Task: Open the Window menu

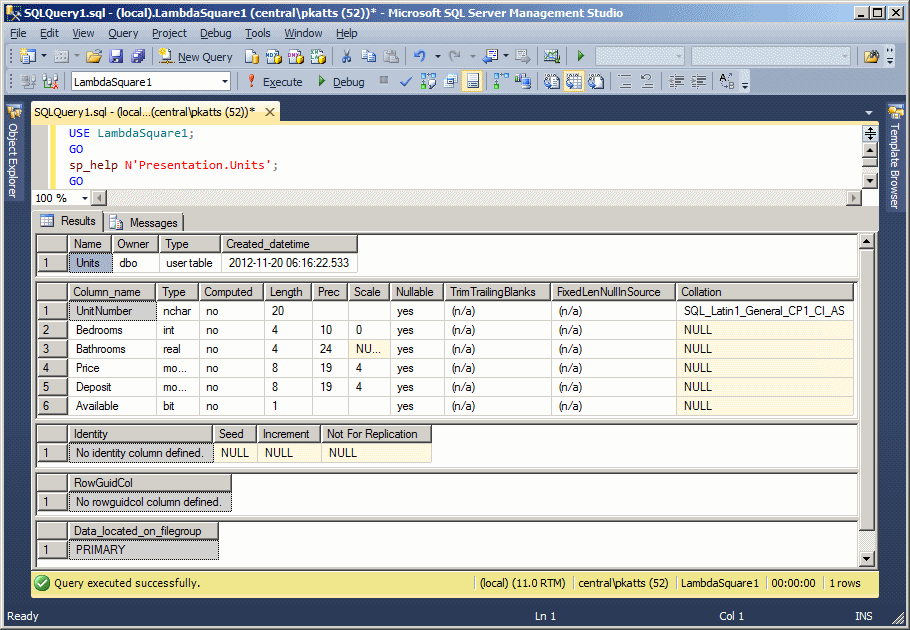Action: 303,33
